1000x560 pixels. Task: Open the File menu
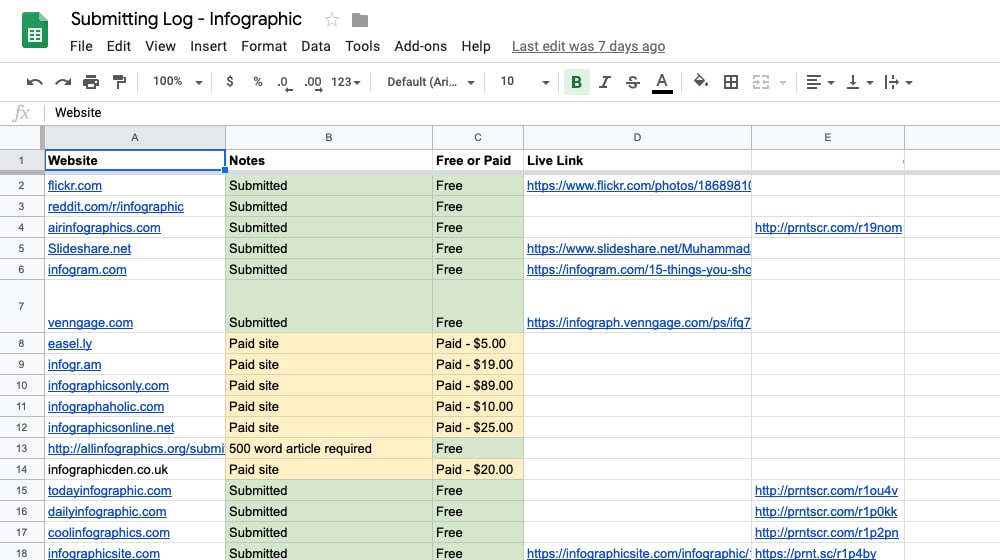pos(81,46)
